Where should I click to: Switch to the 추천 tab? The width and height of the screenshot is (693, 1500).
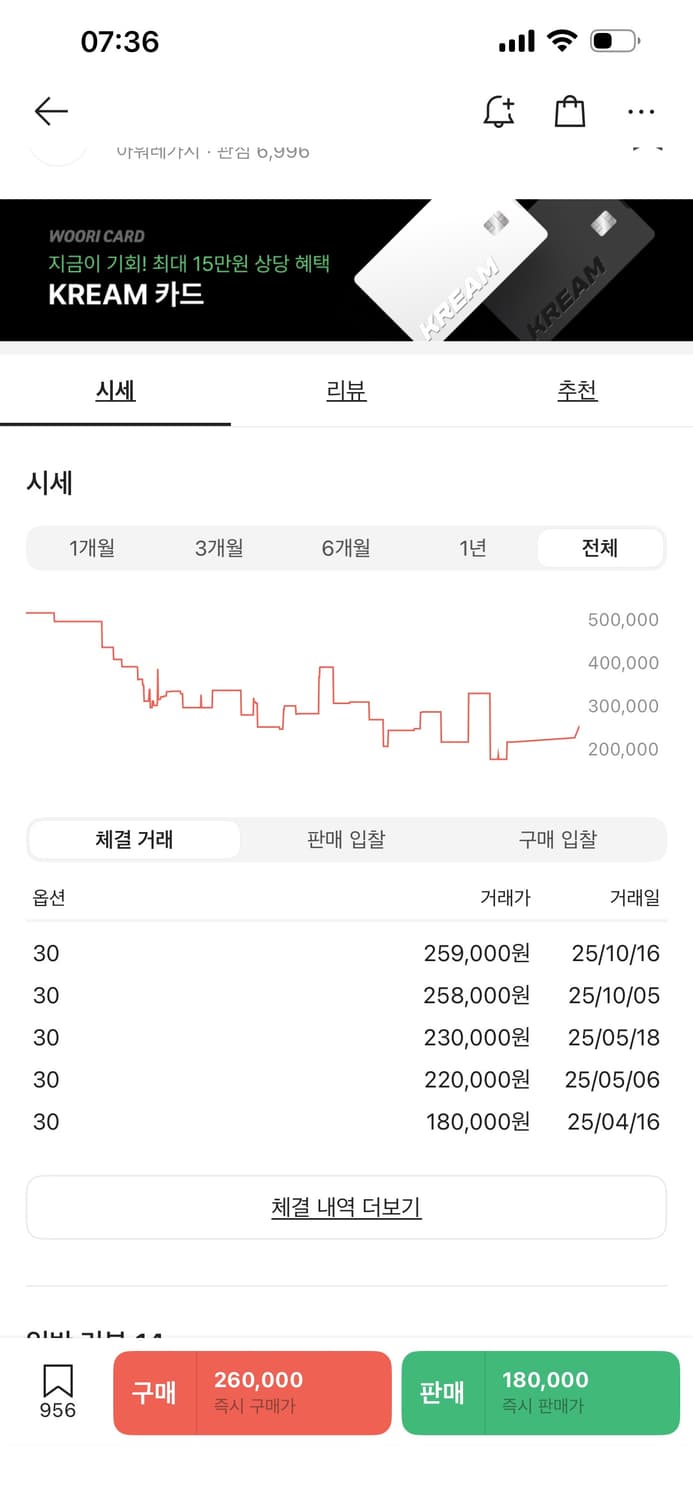[577, 391]
